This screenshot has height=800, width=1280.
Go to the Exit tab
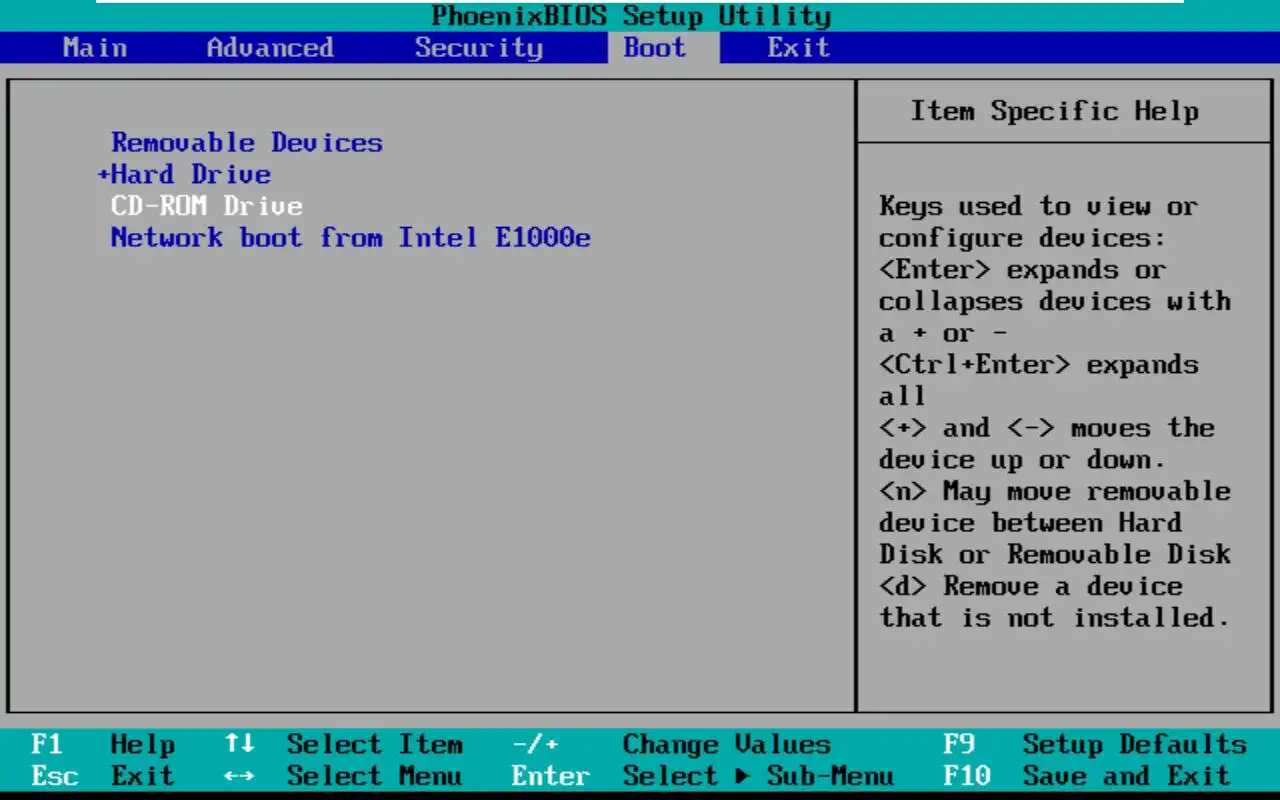pos(799,47)
